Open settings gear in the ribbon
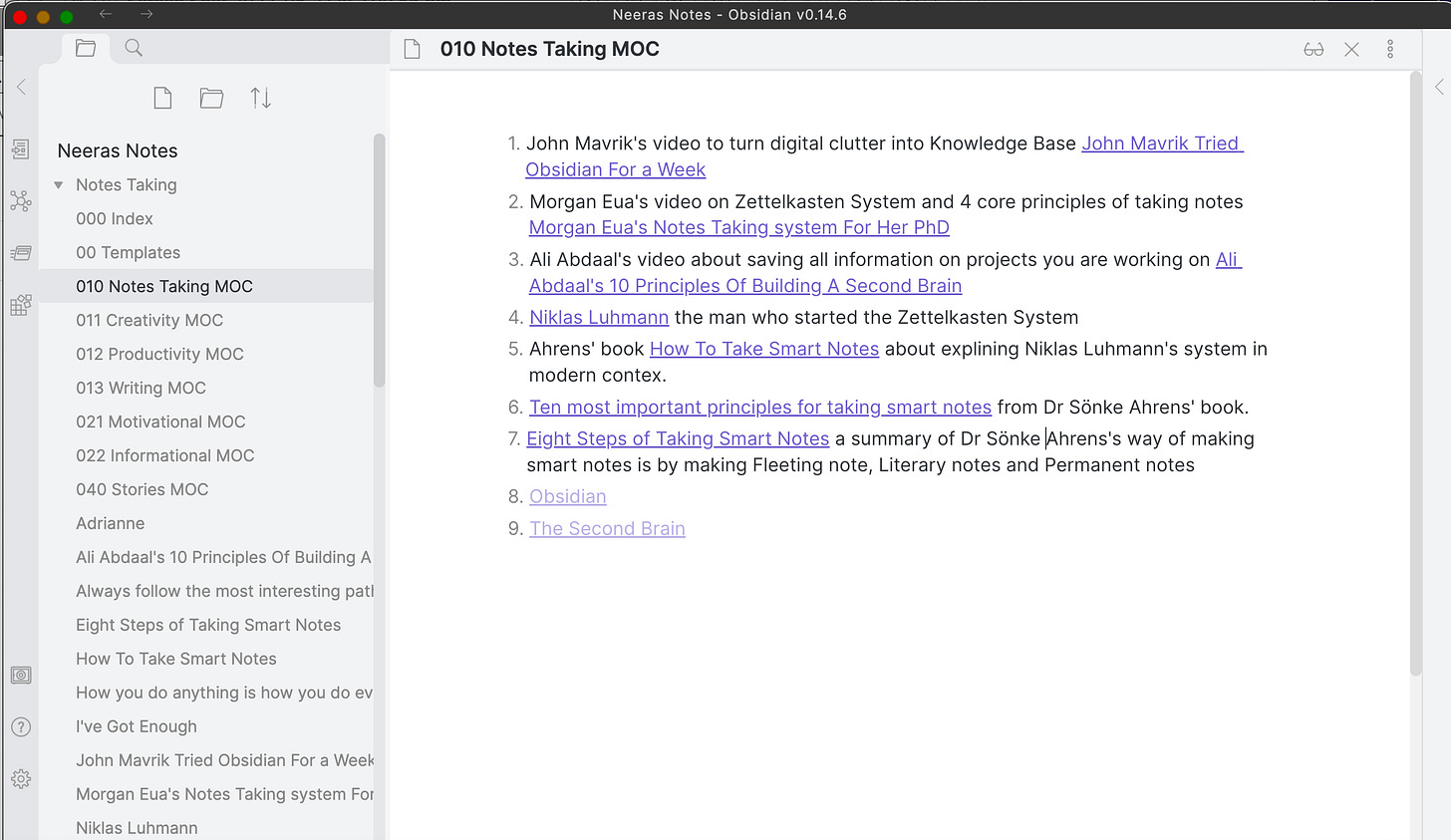 click(x=20, y=778)
